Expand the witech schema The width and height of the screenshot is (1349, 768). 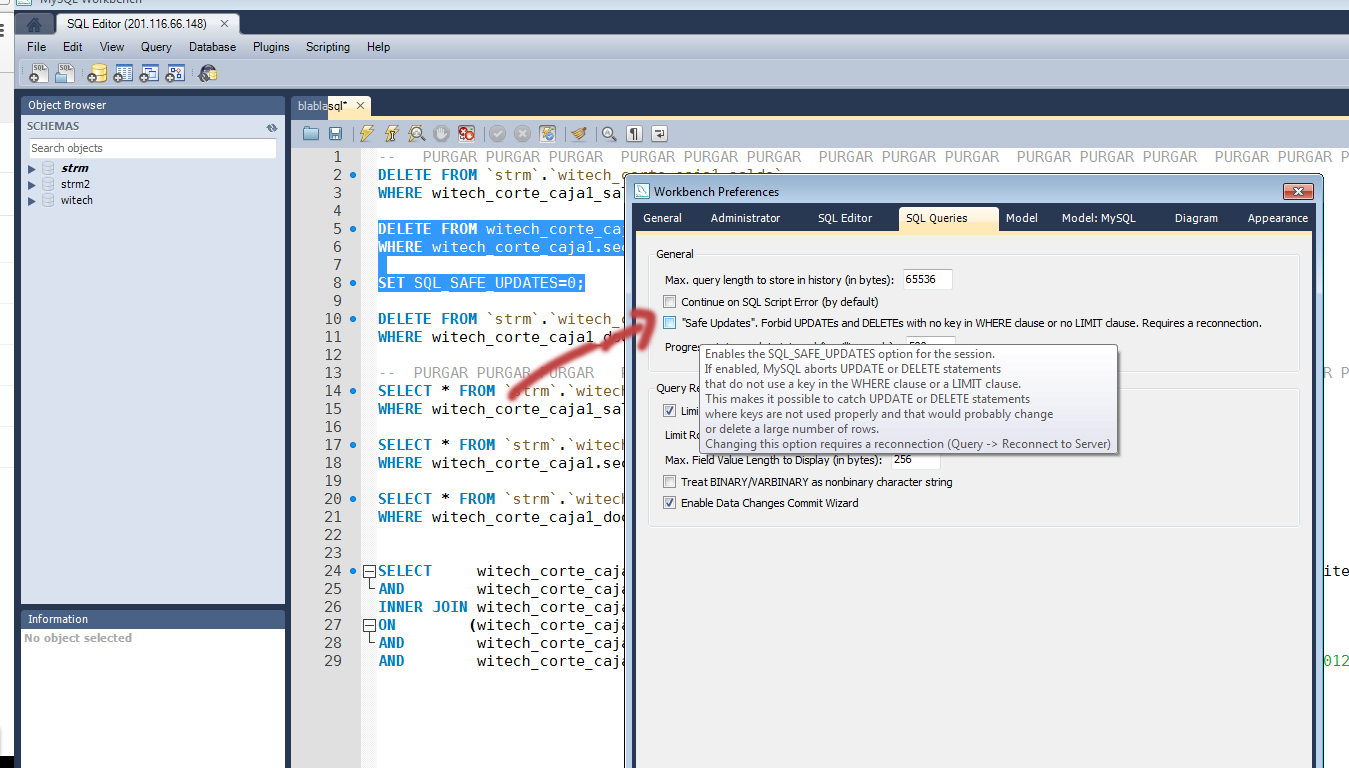[32, 201]
